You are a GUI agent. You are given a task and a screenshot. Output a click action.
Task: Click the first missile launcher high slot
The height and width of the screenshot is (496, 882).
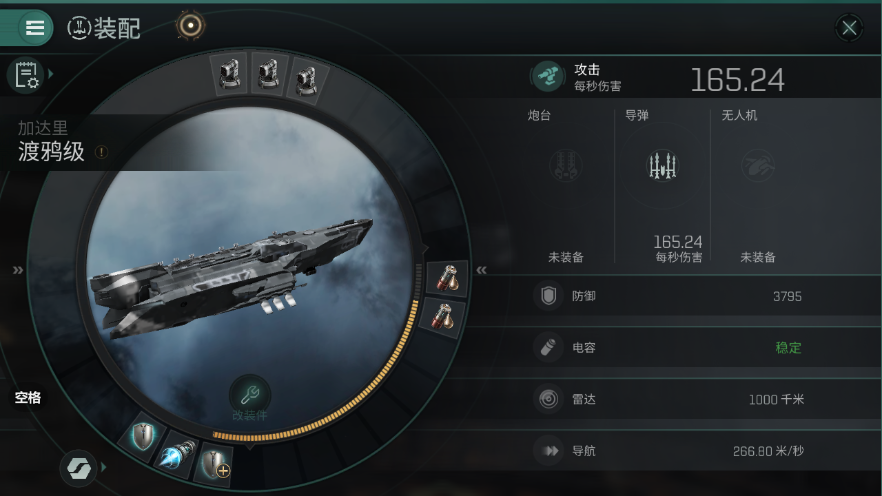pyautogui.click(x=229, y=73)
